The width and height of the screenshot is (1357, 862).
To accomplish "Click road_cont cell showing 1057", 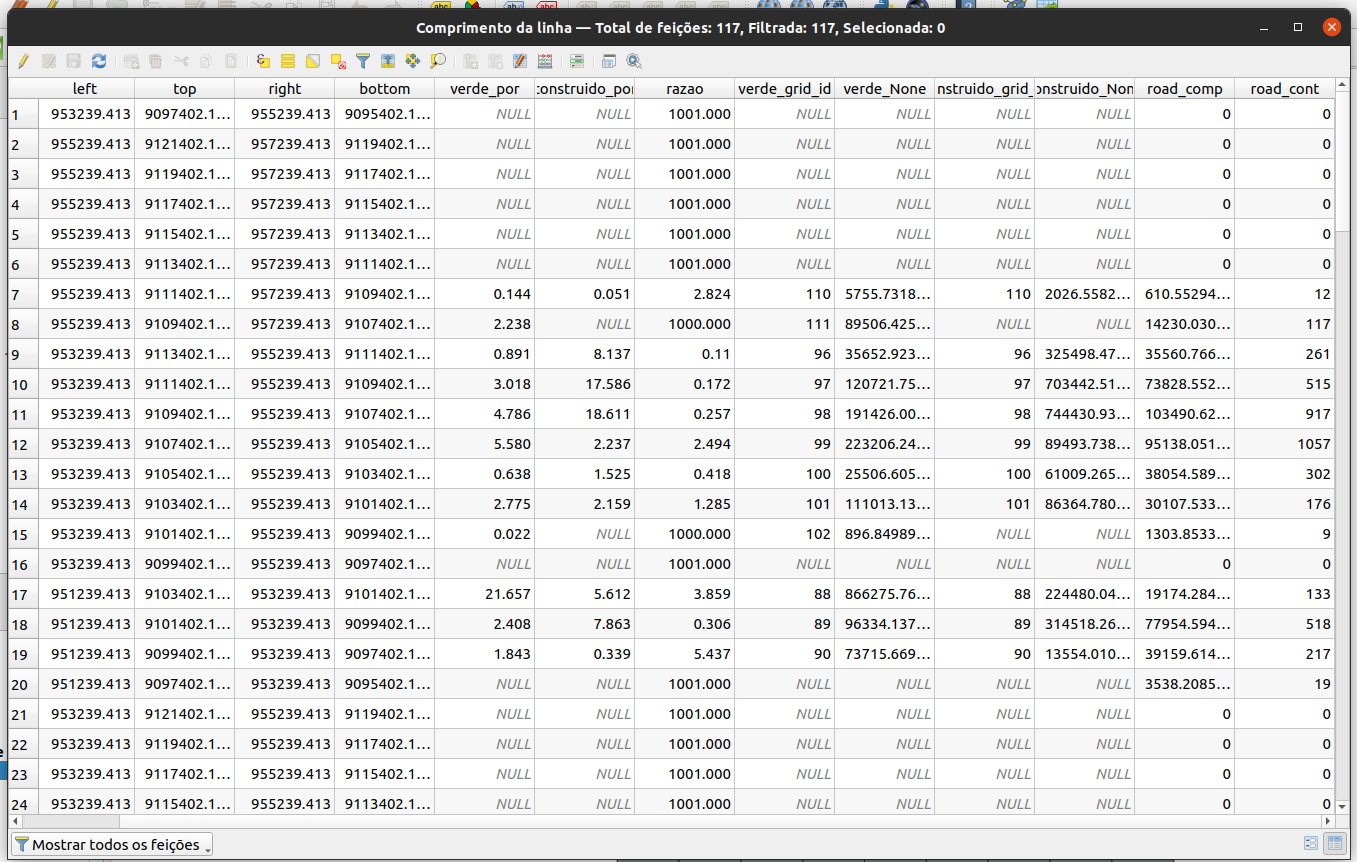I will [1285, 444].
